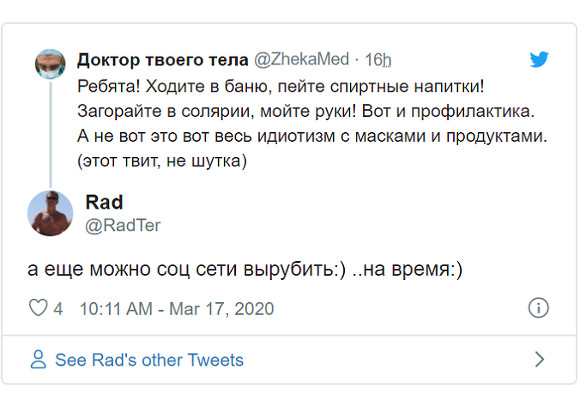Image resolution: width=580 pixels, height=419 pixels.
Task: Click the original tweet text starting 'Ребята!'
Action: pos(312,123)
